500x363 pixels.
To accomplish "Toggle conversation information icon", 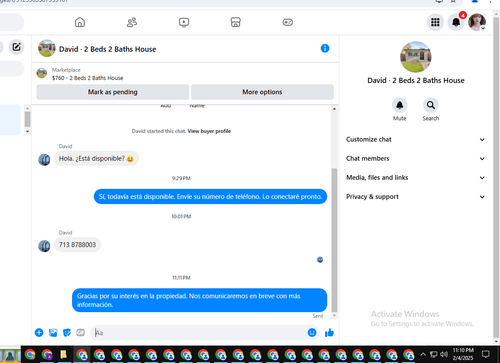I will pyautogui.click(x=325, y=48).
